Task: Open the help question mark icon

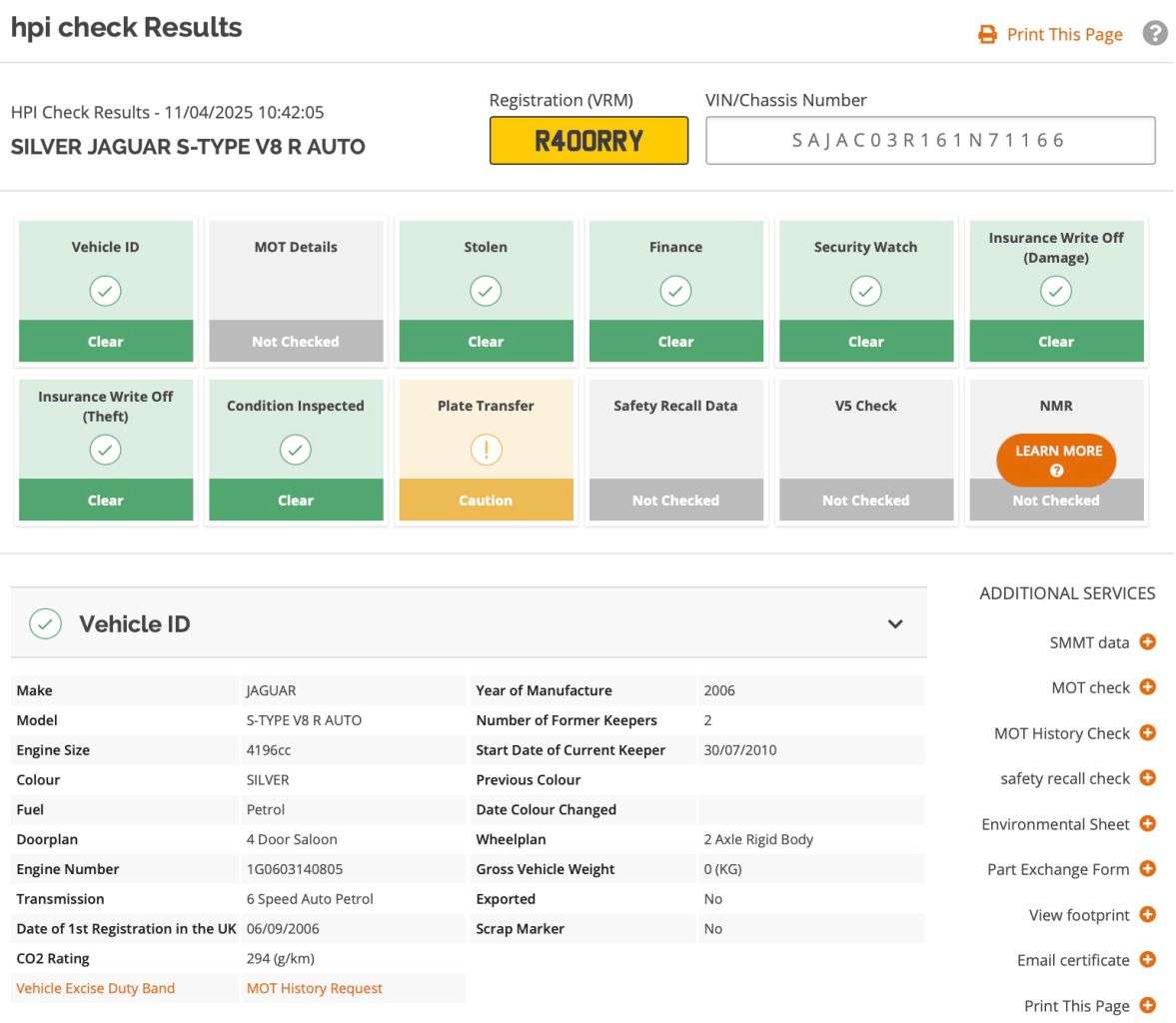Action: pyautogui.click(x=1155, y=34)
